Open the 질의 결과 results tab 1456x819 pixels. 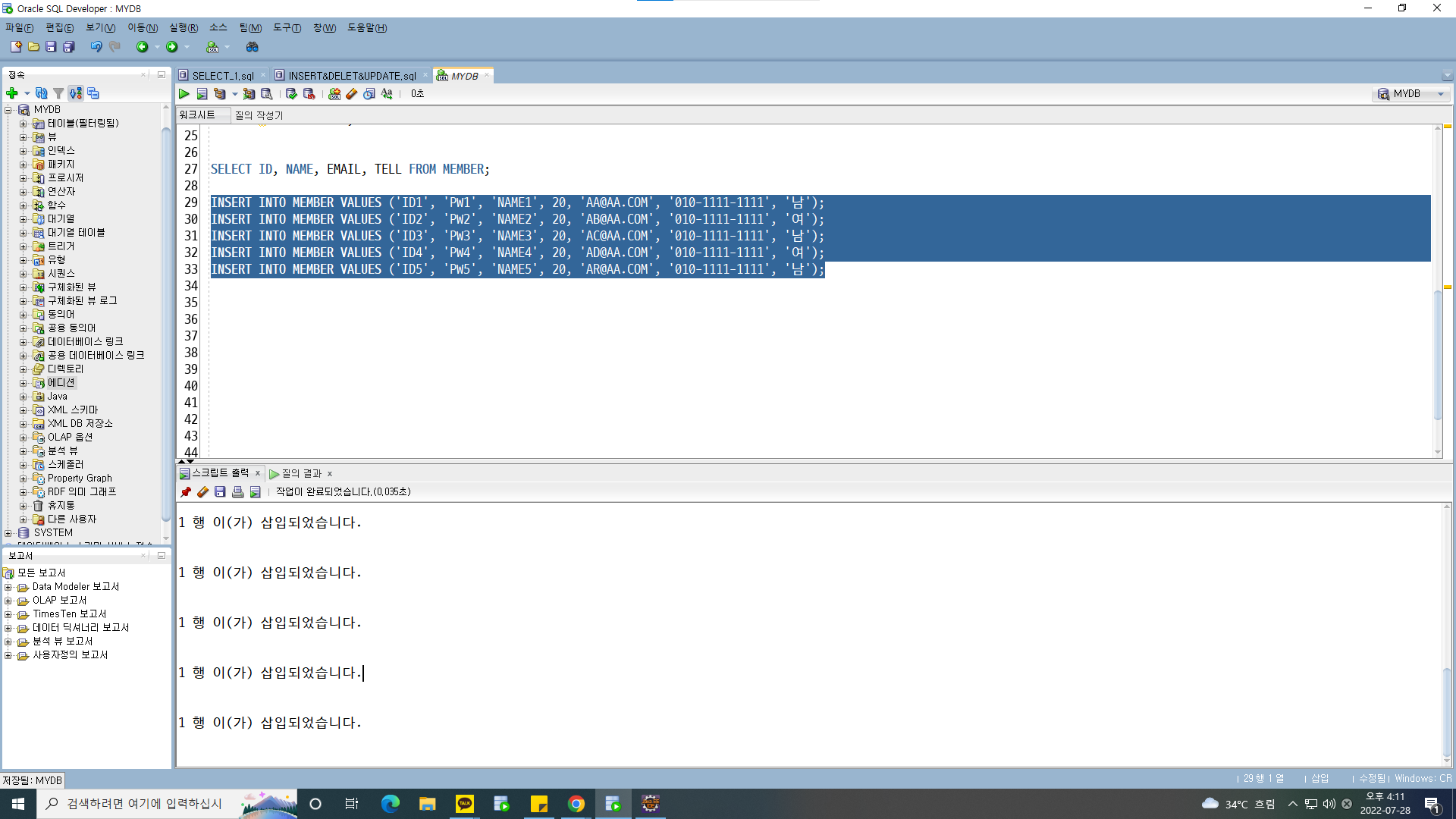click(301, 473)
